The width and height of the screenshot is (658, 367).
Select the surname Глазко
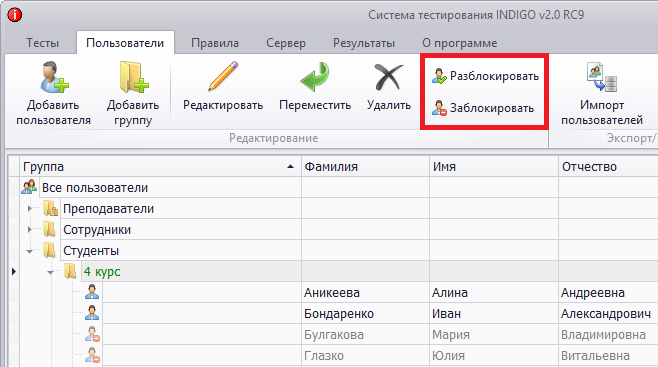click(324, 356)
